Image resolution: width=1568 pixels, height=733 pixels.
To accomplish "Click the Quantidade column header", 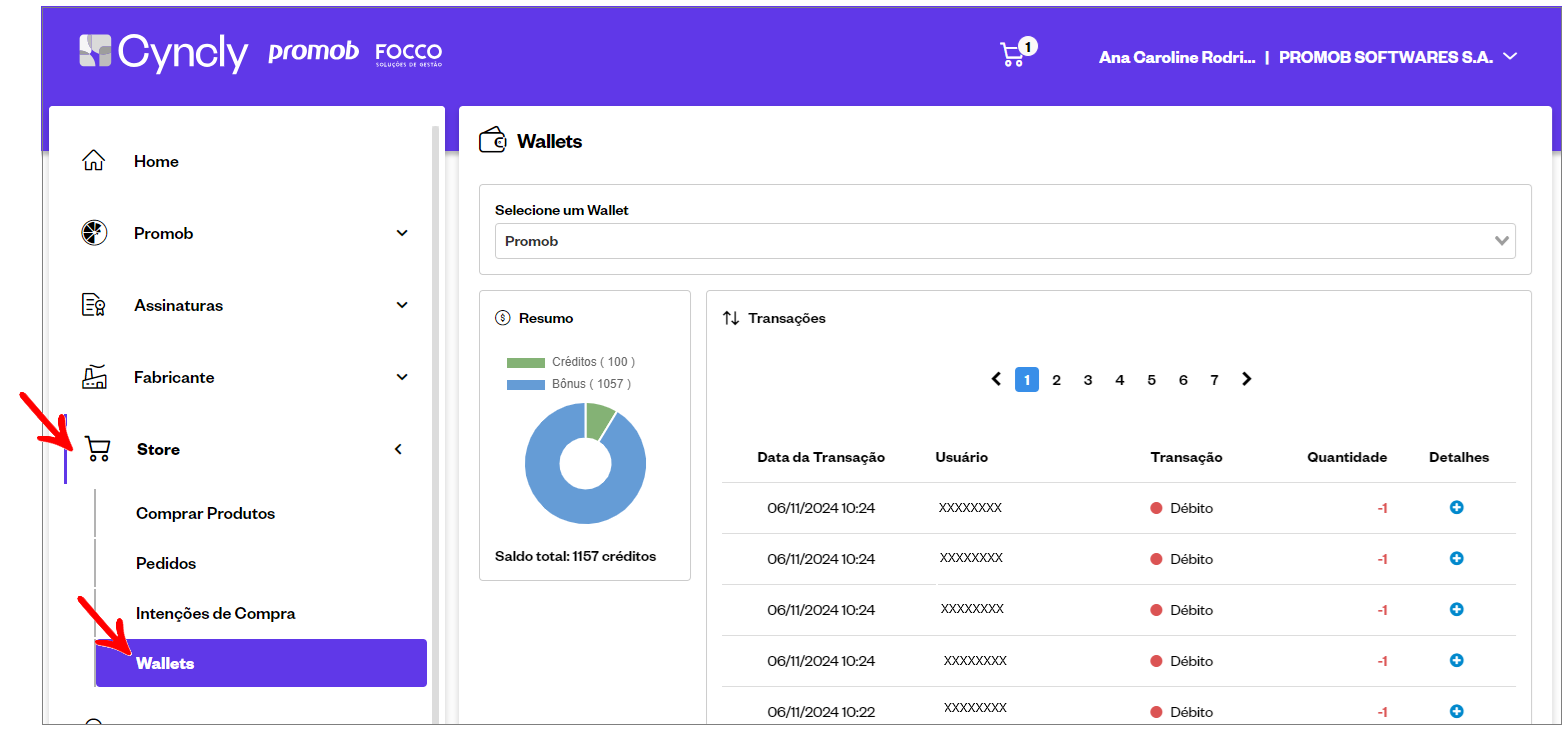I will point(1347,457).
